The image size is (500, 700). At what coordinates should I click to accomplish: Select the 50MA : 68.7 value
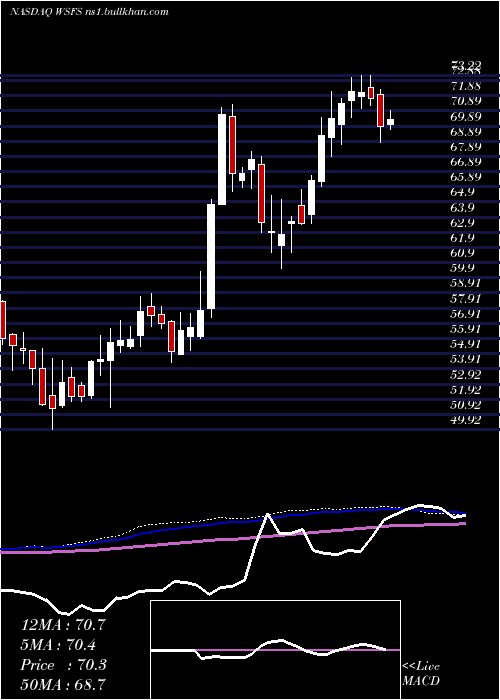[x=63, y=684]
